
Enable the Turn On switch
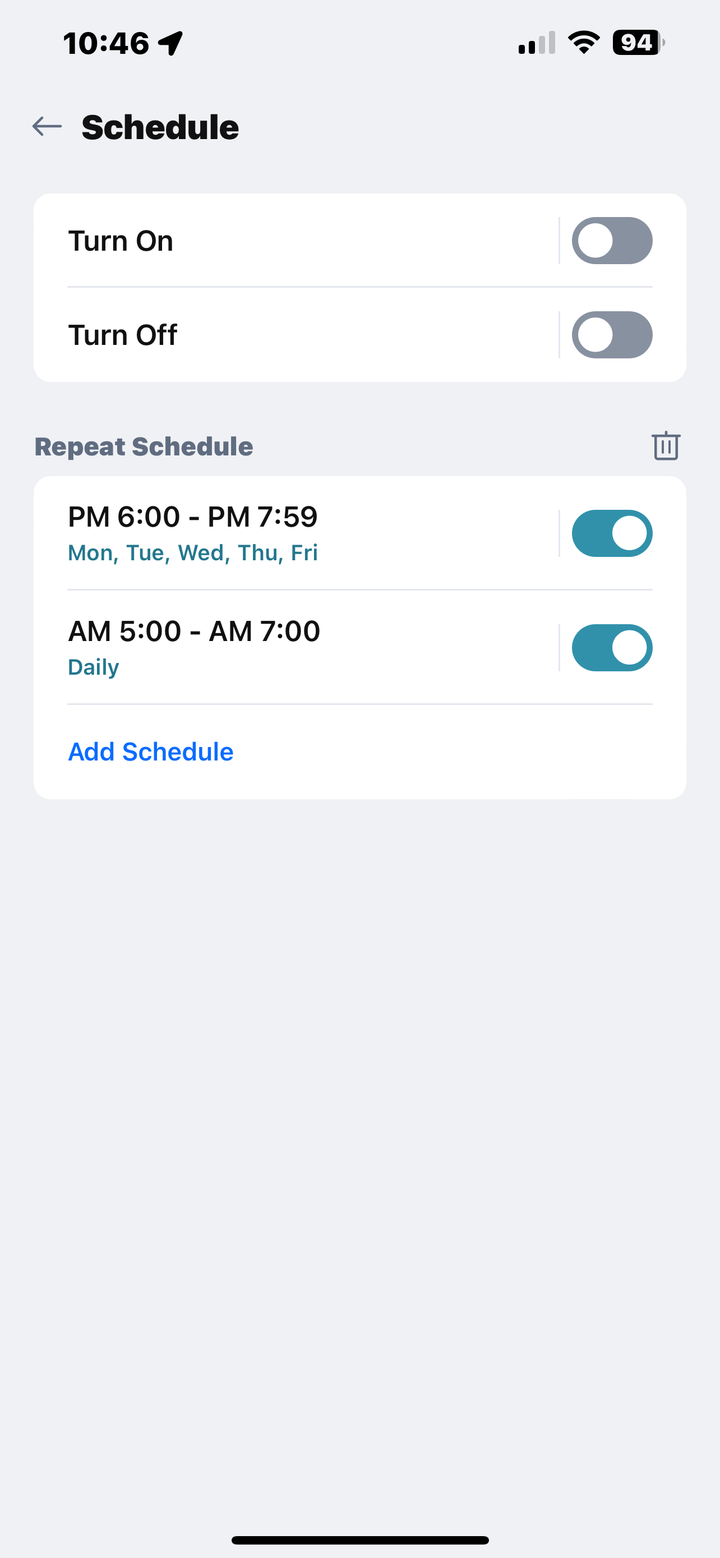(x=612, y=241)
